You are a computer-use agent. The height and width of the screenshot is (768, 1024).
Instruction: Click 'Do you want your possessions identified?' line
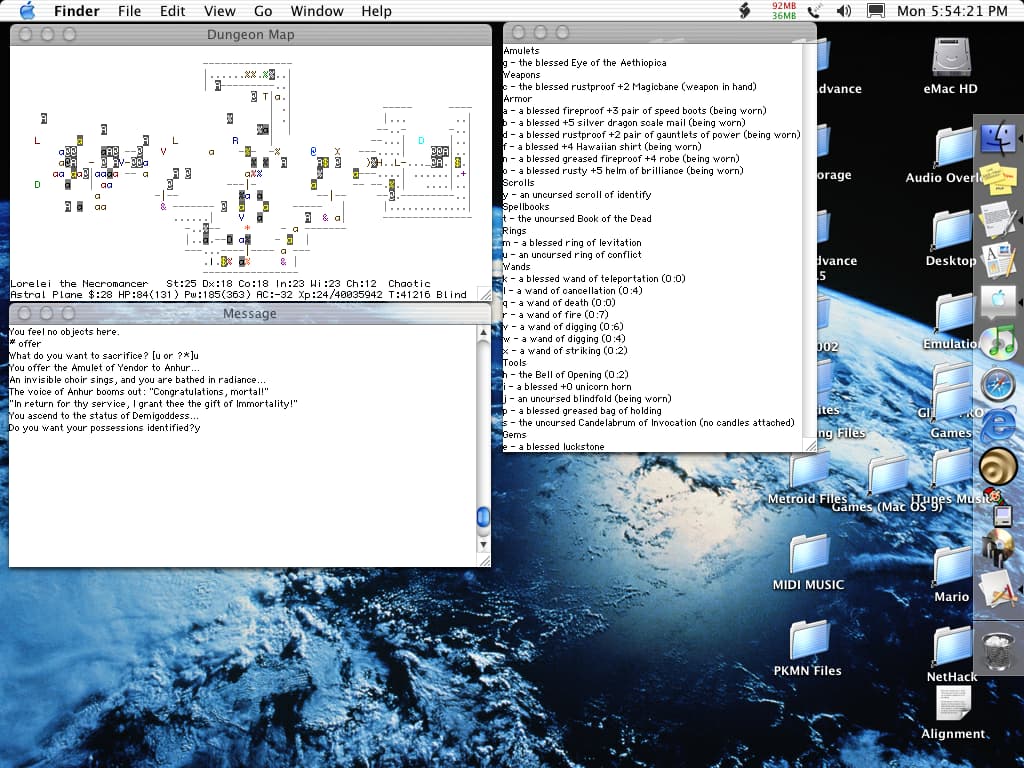(x=104, y=428)
